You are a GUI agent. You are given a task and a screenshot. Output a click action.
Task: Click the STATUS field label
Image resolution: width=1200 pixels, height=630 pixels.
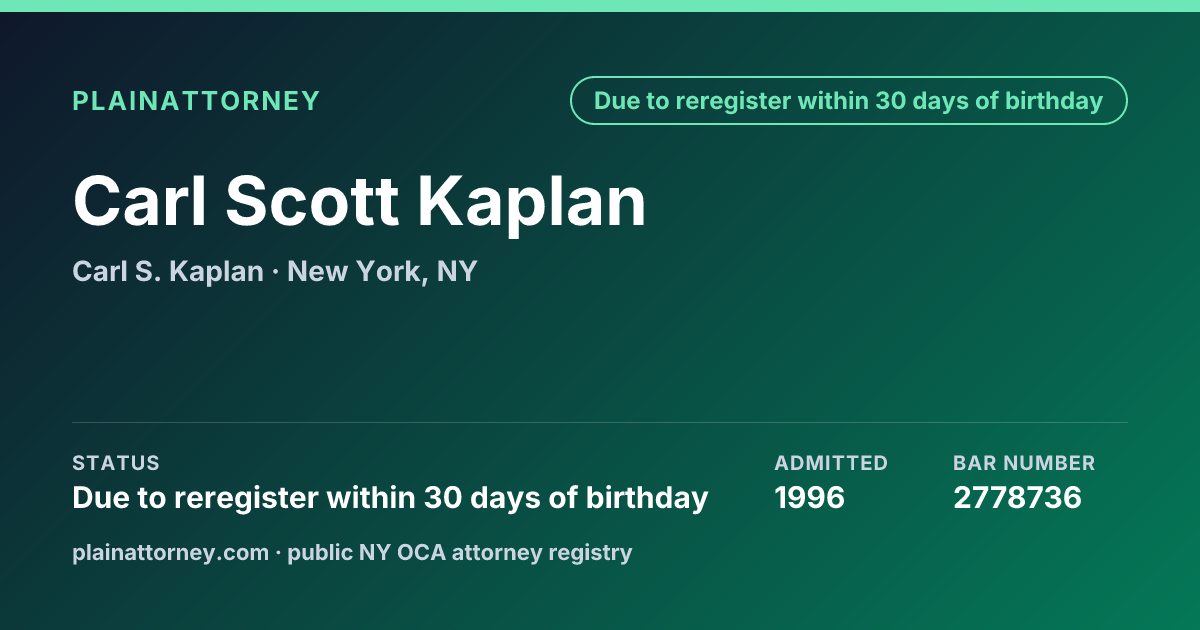pos(116,463)
